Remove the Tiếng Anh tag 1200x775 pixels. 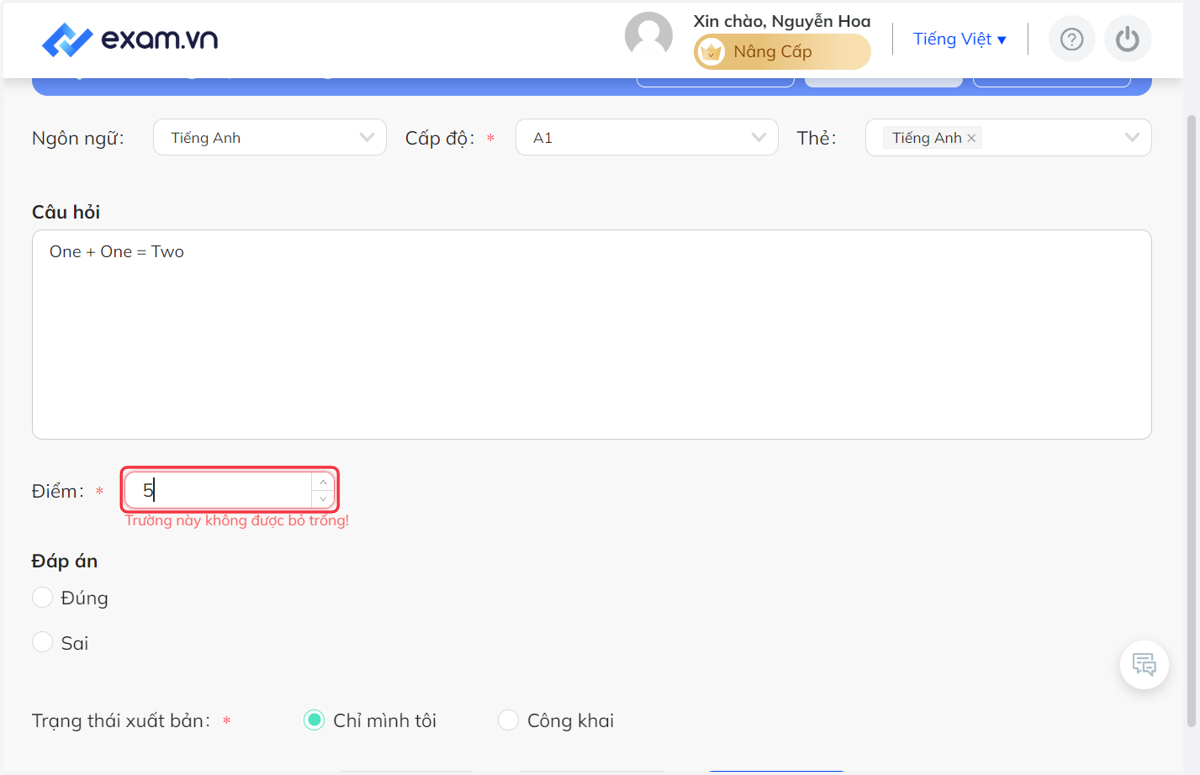point(971,138)
